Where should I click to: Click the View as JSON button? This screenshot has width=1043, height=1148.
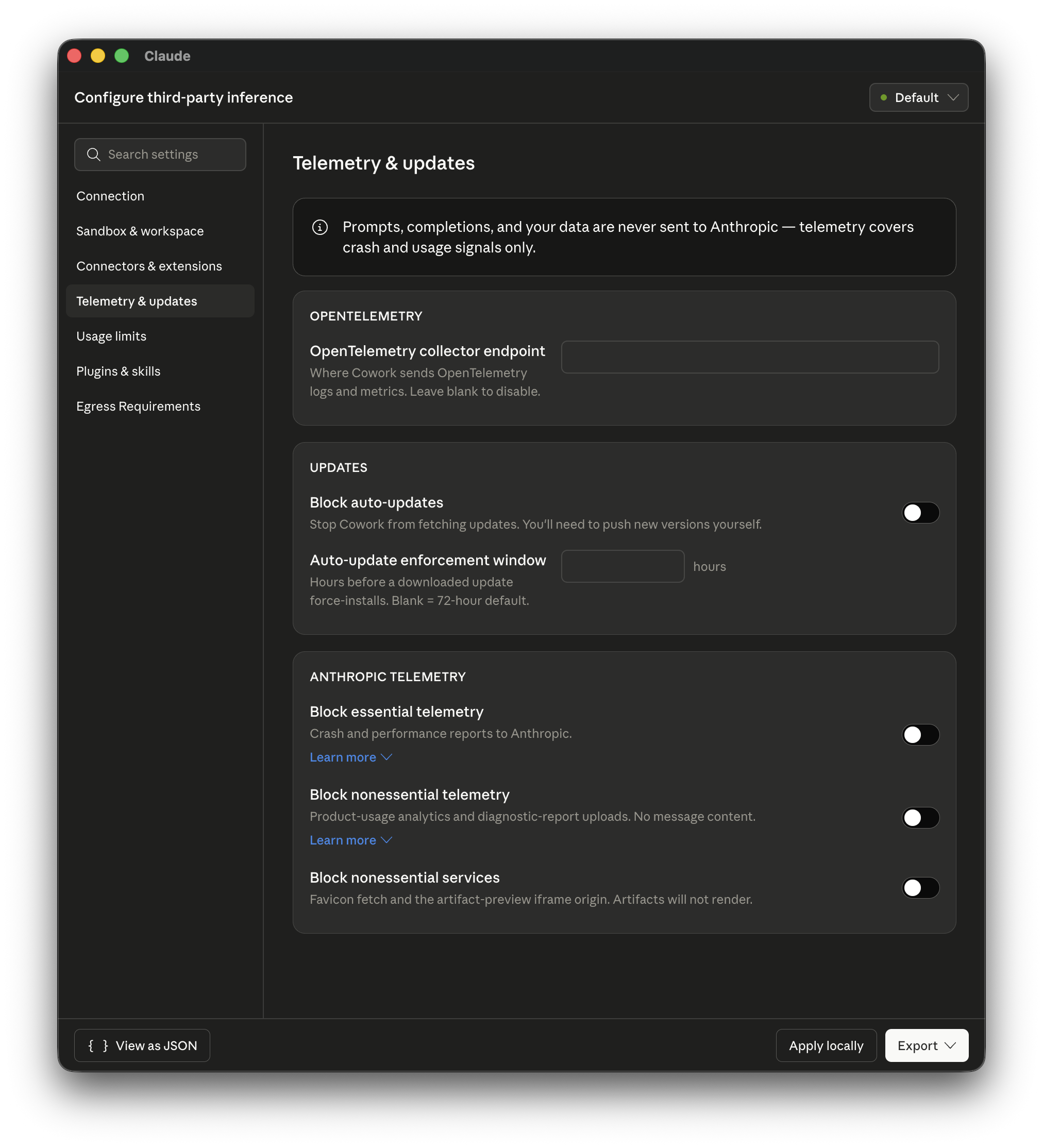(142, 1045)
